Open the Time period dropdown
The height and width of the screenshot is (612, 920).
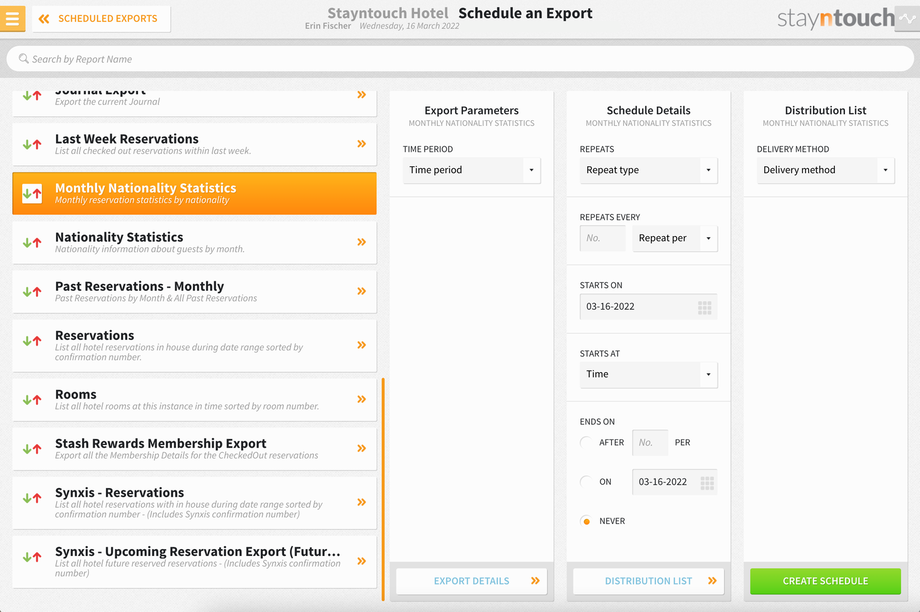pyautogui.click(x=472, y=170)
